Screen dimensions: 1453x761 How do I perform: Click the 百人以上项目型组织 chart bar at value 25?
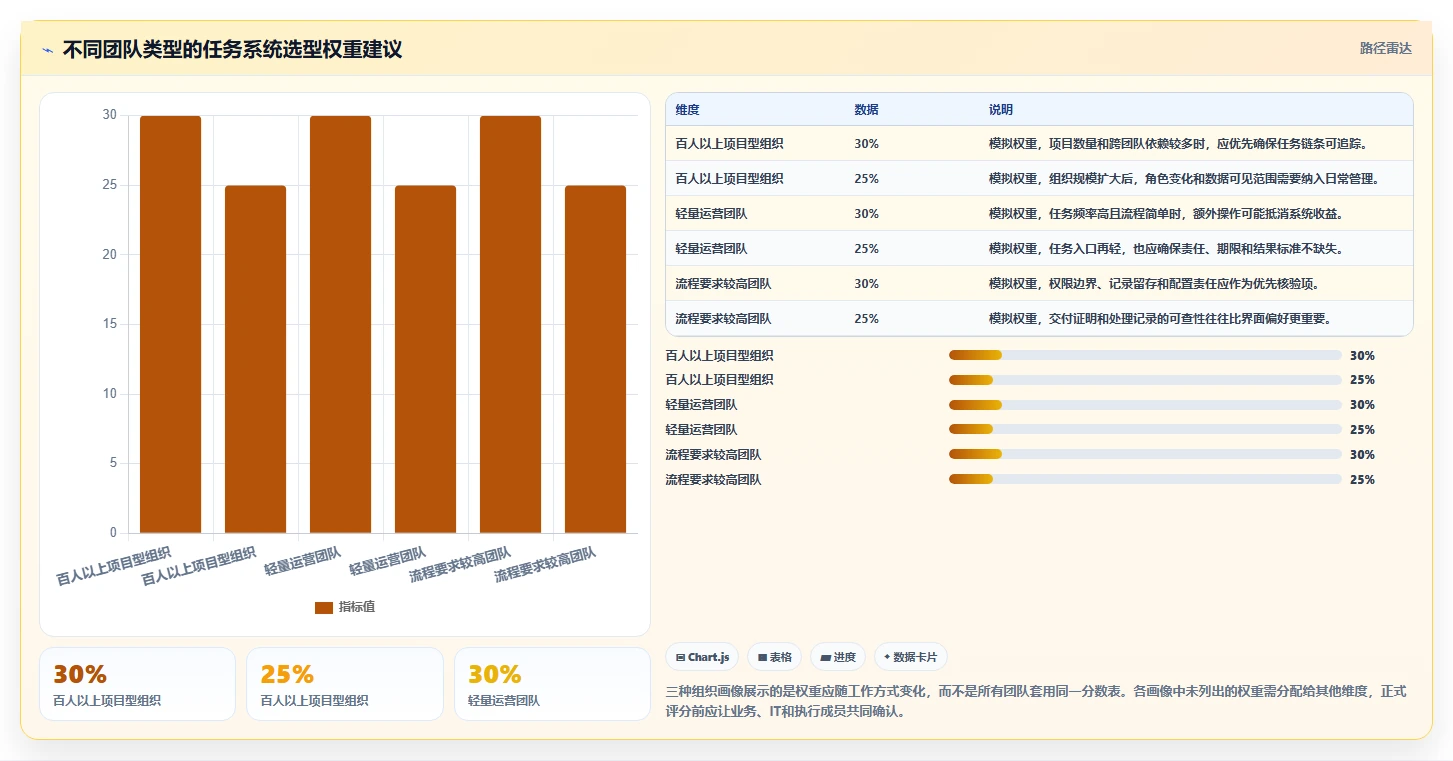pyautogui.click(x=255, y=359)
